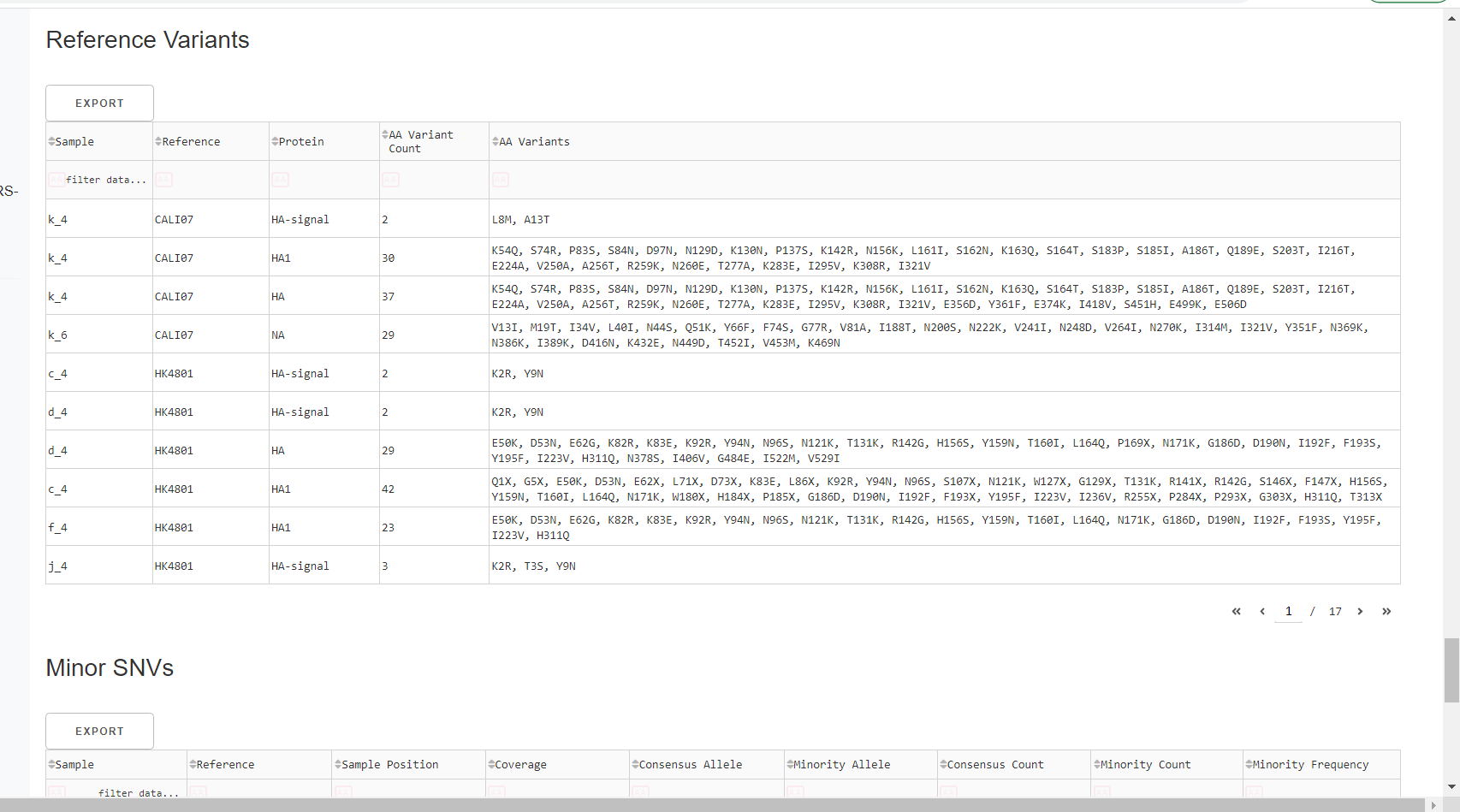Select the j_4 sample cell
Viewport: 1460px width, 812px height.
(x=99, y=566)
